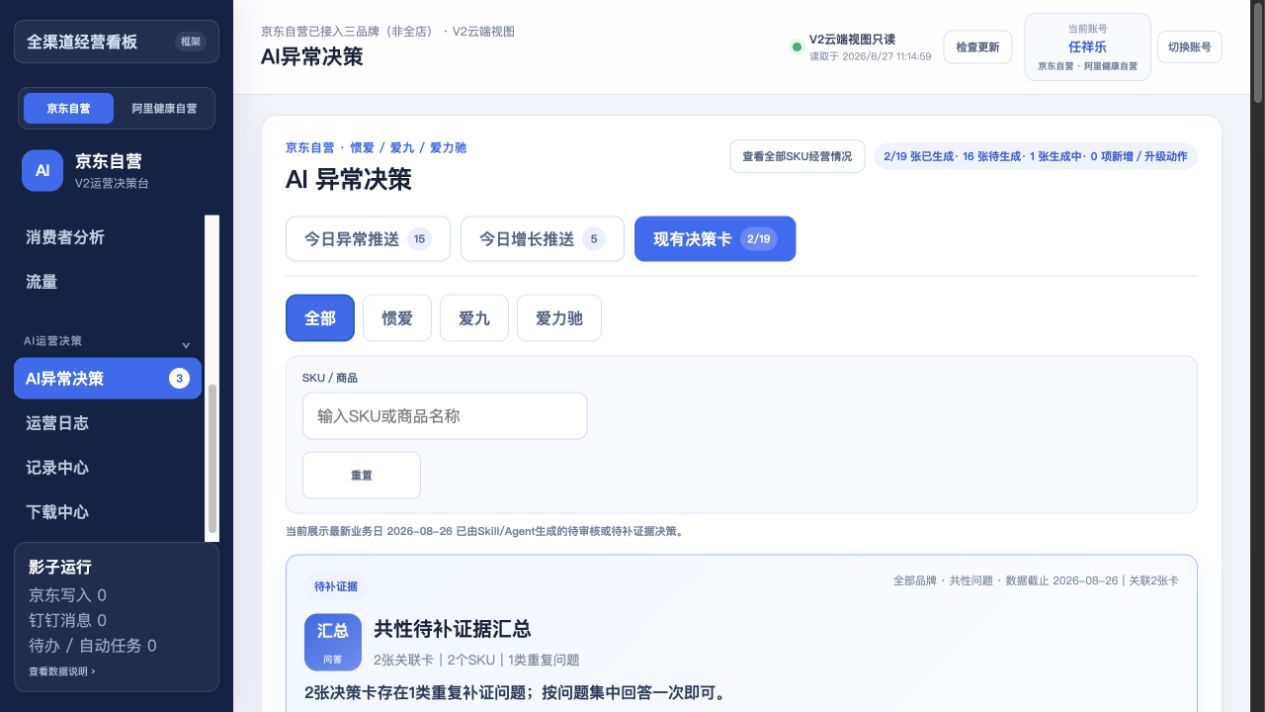Click the 全渠道经营看板 header

point(116,42)
